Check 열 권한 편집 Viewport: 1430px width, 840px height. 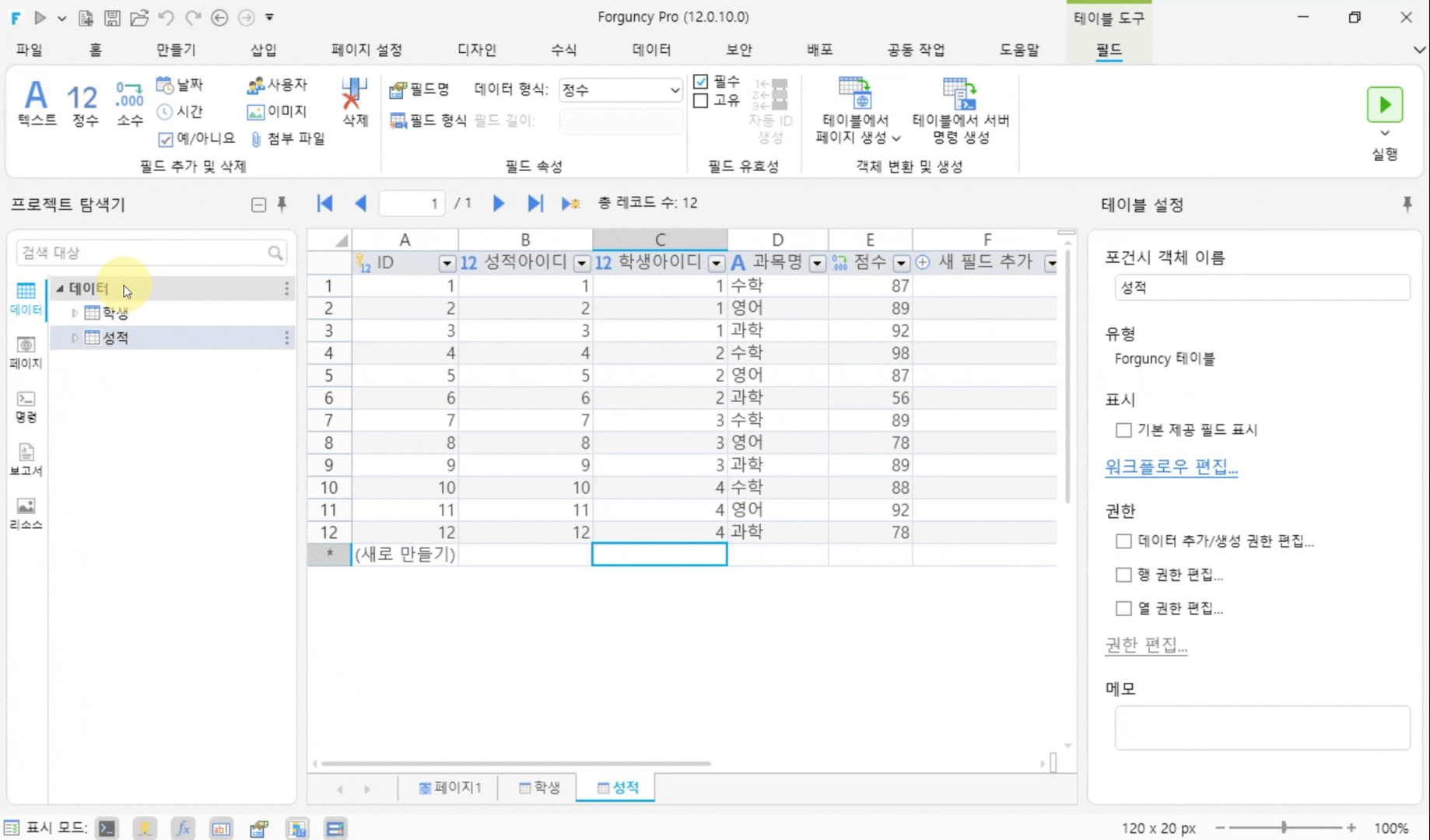1123,608
